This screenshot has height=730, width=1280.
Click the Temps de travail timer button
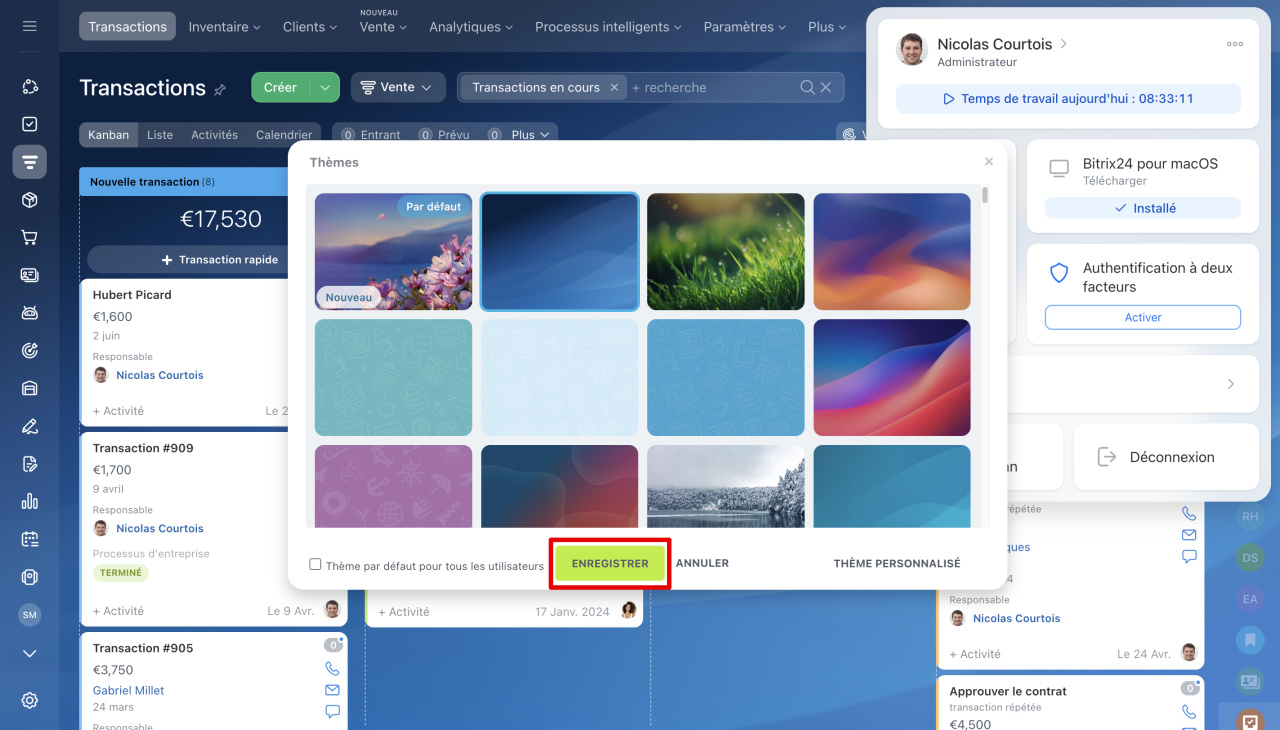tap(1068, 99)
